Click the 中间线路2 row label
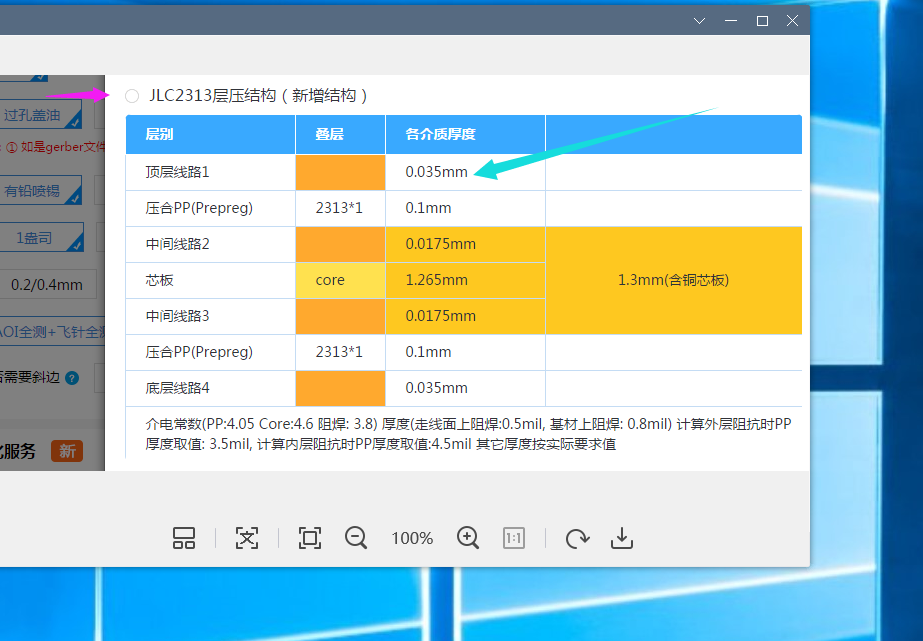 click(177, 244)
